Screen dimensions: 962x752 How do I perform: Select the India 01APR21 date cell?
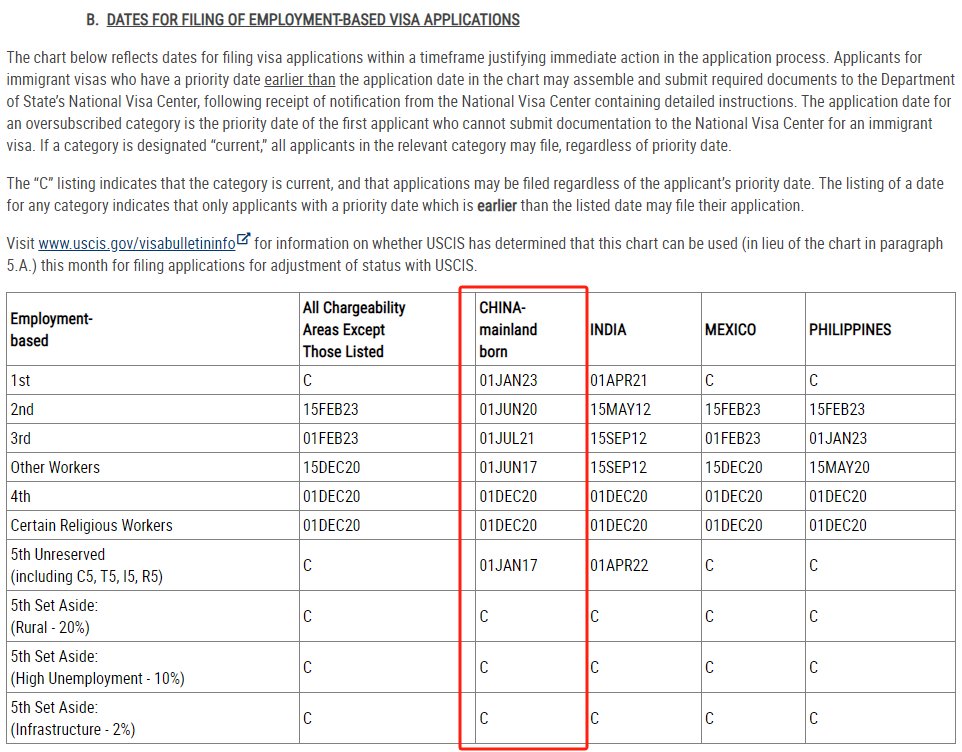pyautogui.click(x=619, y=381)
